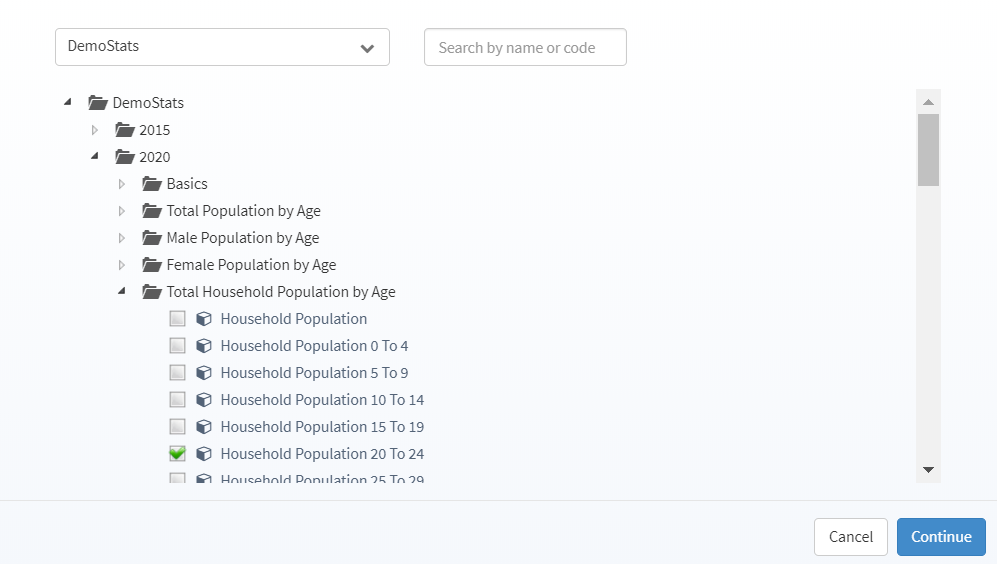Click the DemoStats root folder icon
Image resolution: width=997 pixels, height=564 pixels.
point(98,102)
